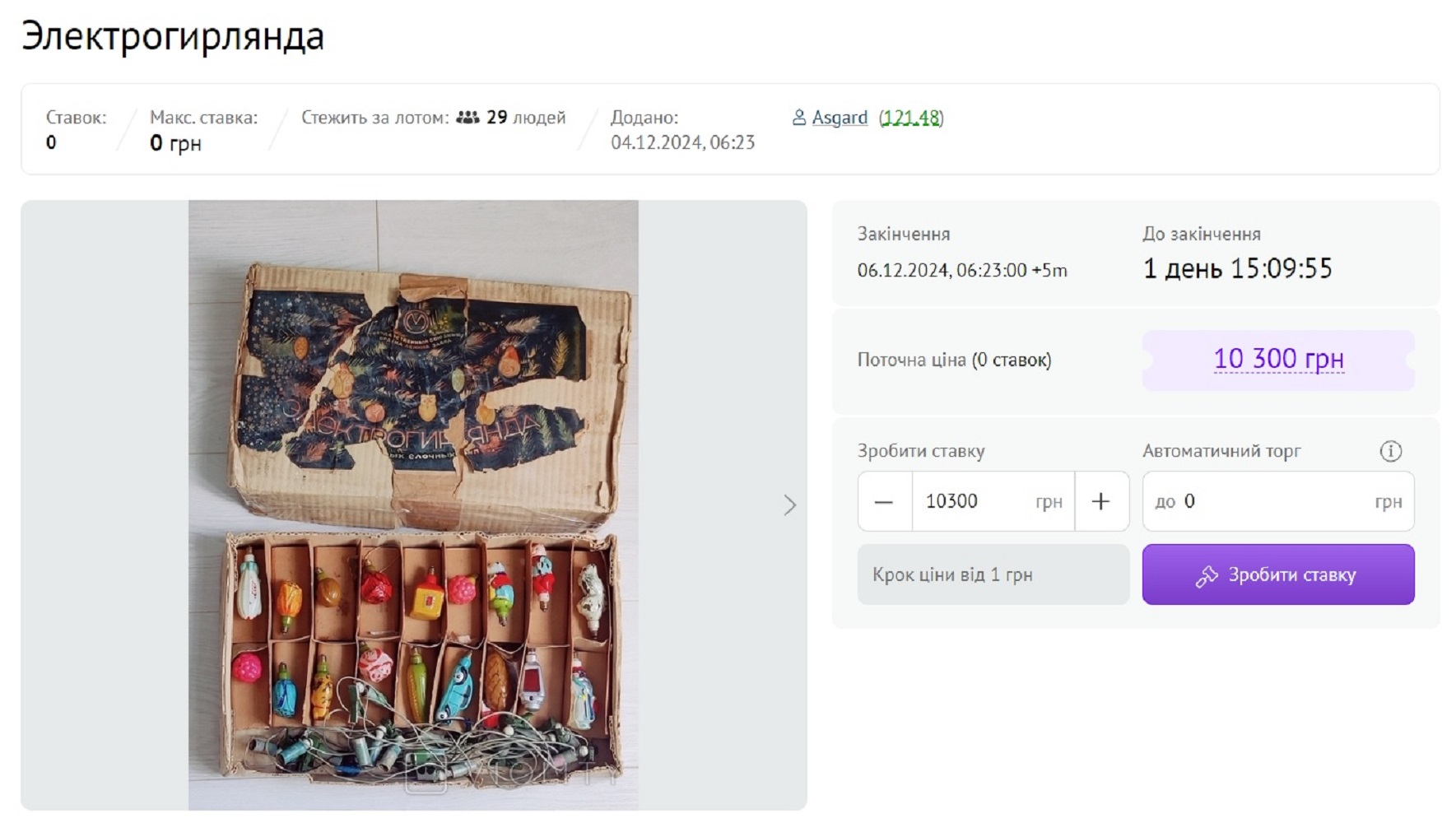The height and width of the screenshot is (823, 1456).
Task: Click the people icon for lot watchers
Action: [x=468, y=118]
